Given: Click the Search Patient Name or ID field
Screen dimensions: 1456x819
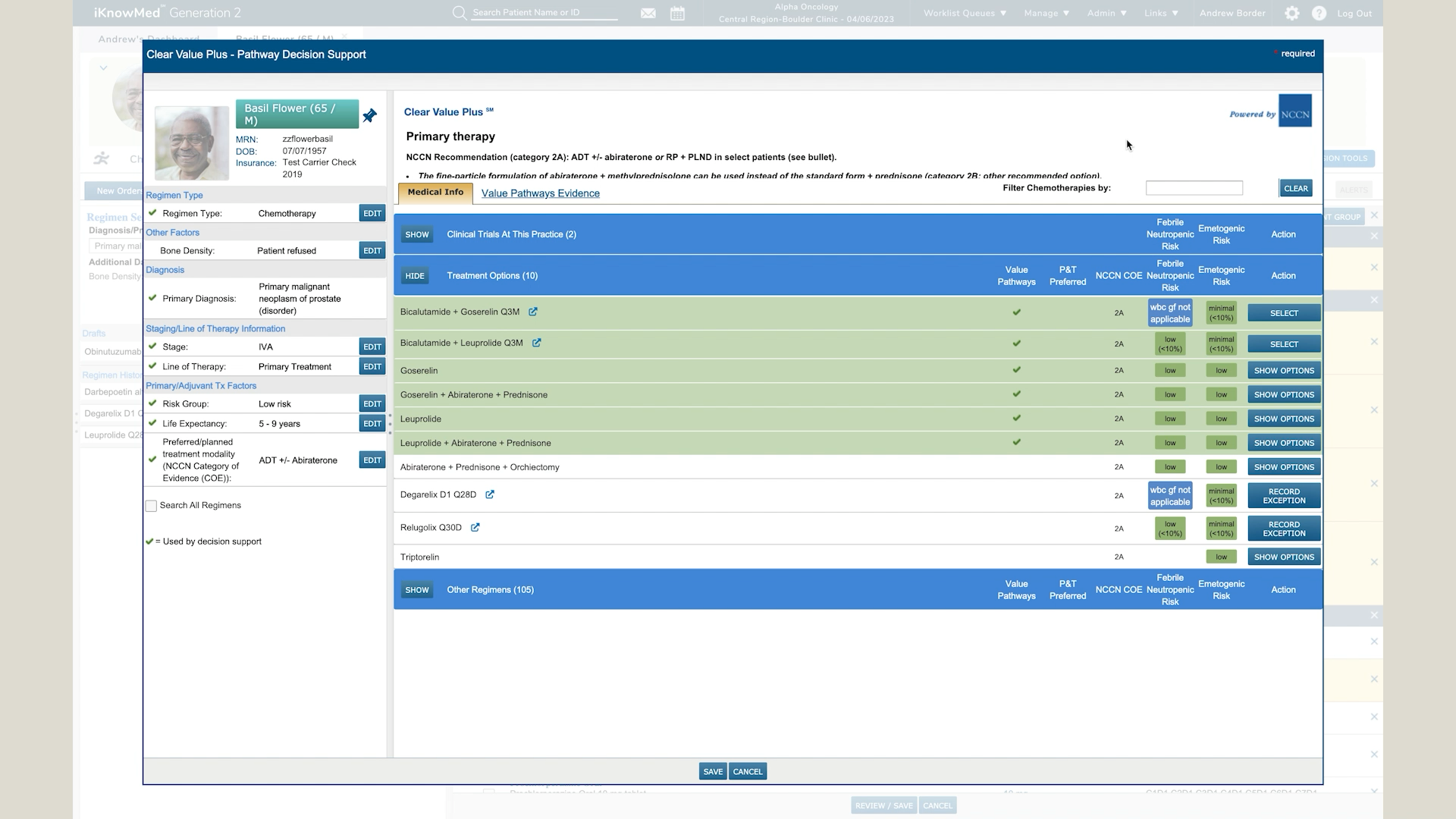Looking at the screenshot, I should click(544, 13).
